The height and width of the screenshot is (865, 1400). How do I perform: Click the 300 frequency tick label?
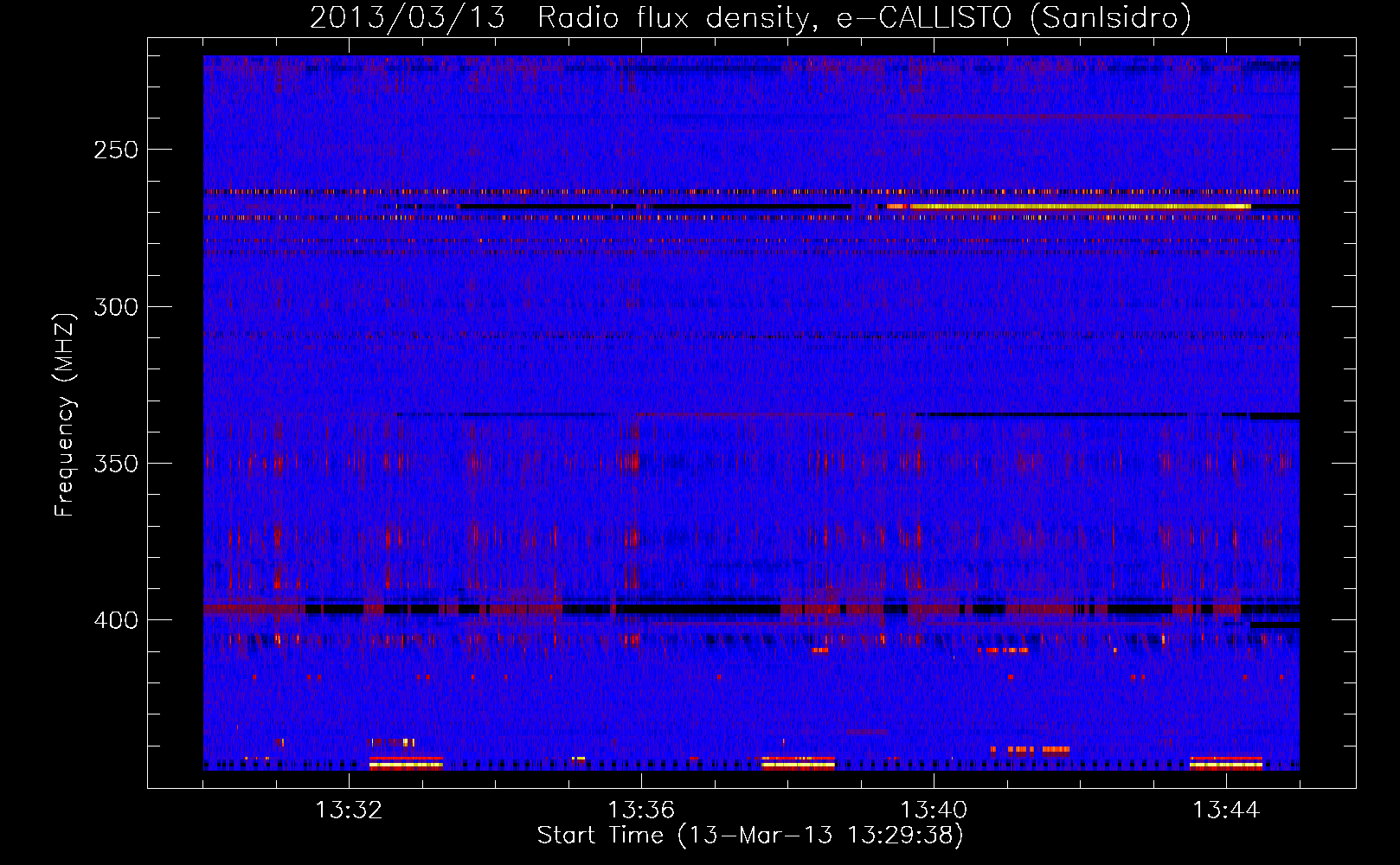coord(116,307)
